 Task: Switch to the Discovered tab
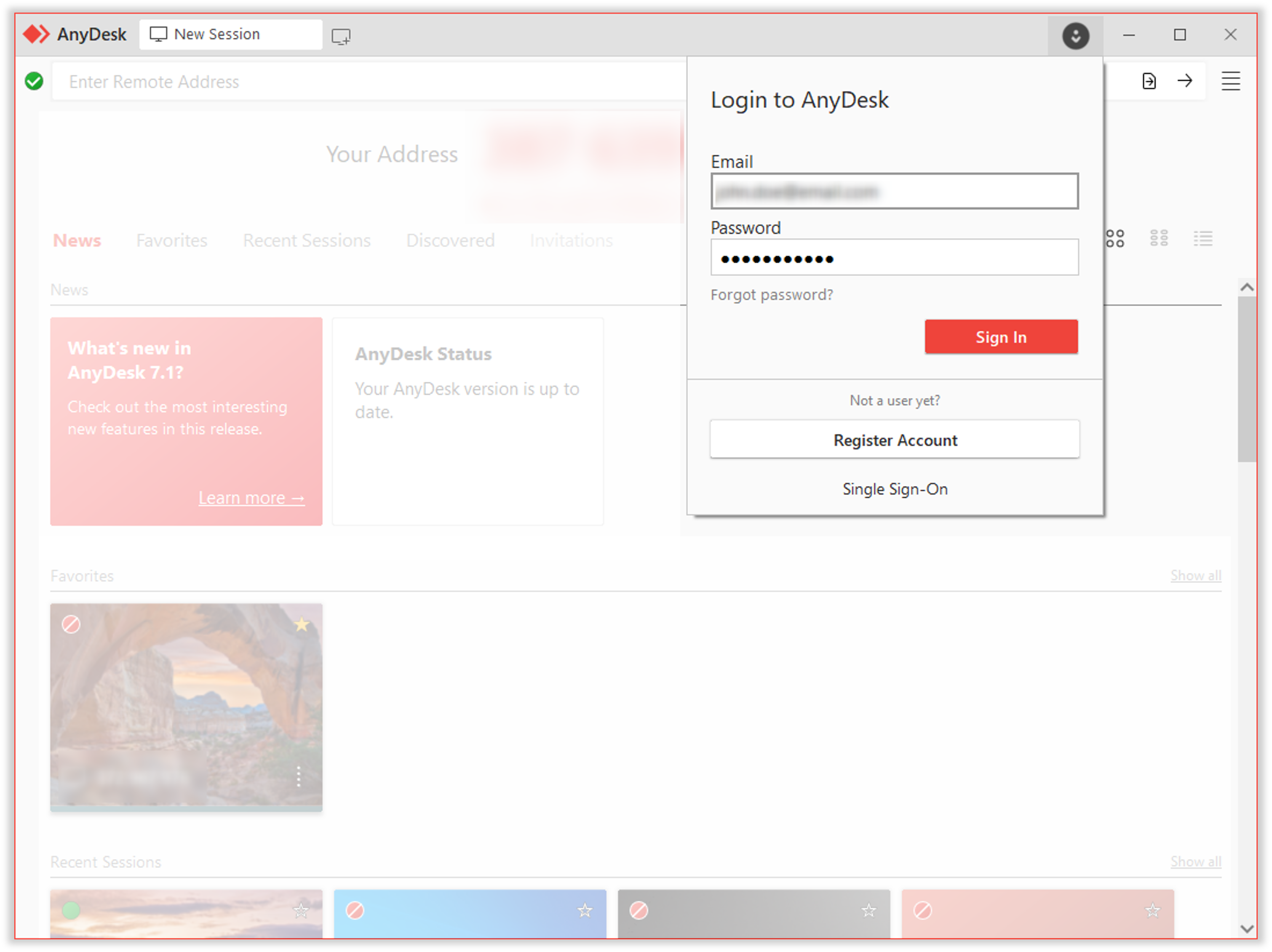point(450,240)
